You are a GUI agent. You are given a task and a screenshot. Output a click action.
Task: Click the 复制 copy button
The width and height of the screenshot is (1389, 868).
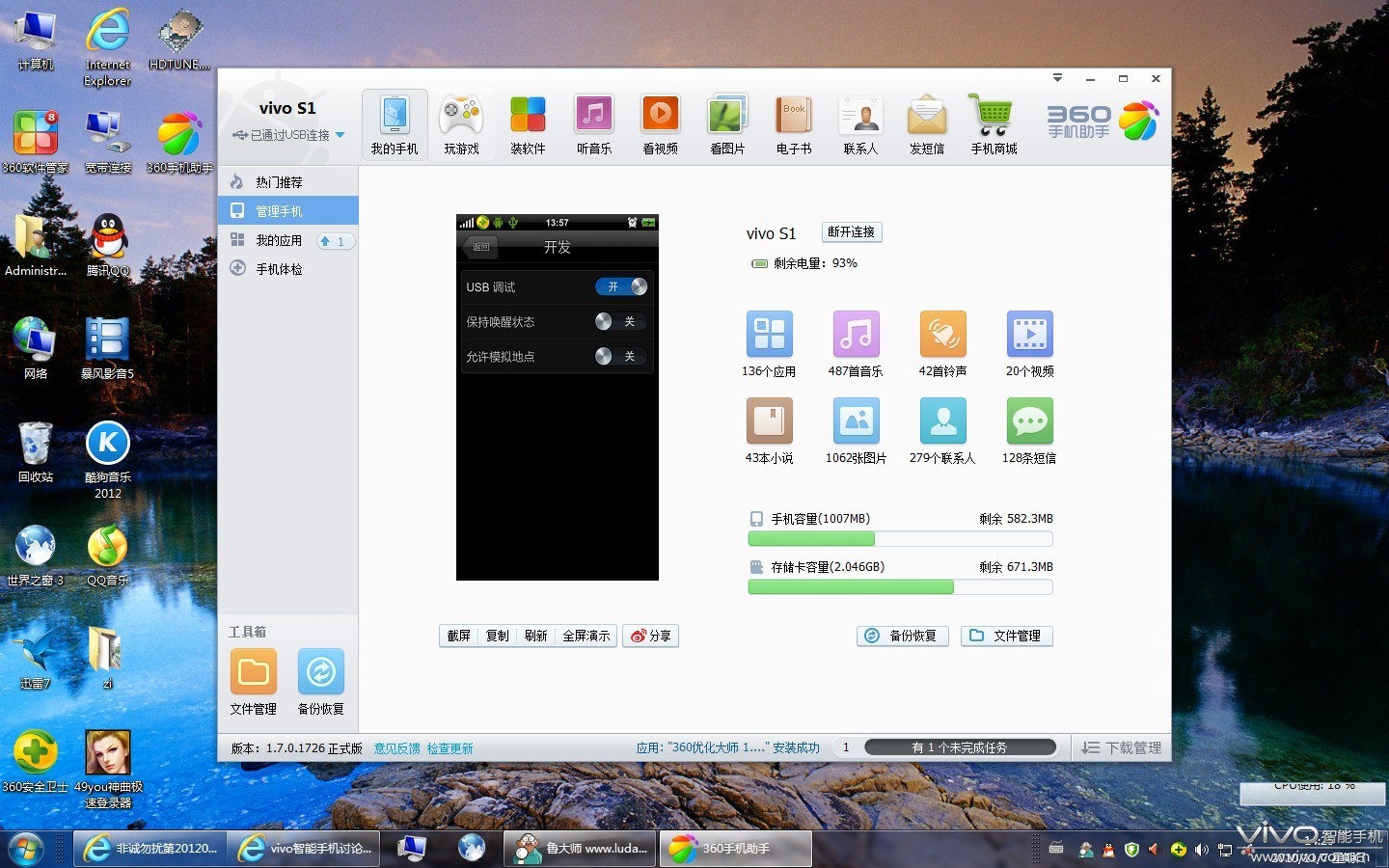coord(498,636)
